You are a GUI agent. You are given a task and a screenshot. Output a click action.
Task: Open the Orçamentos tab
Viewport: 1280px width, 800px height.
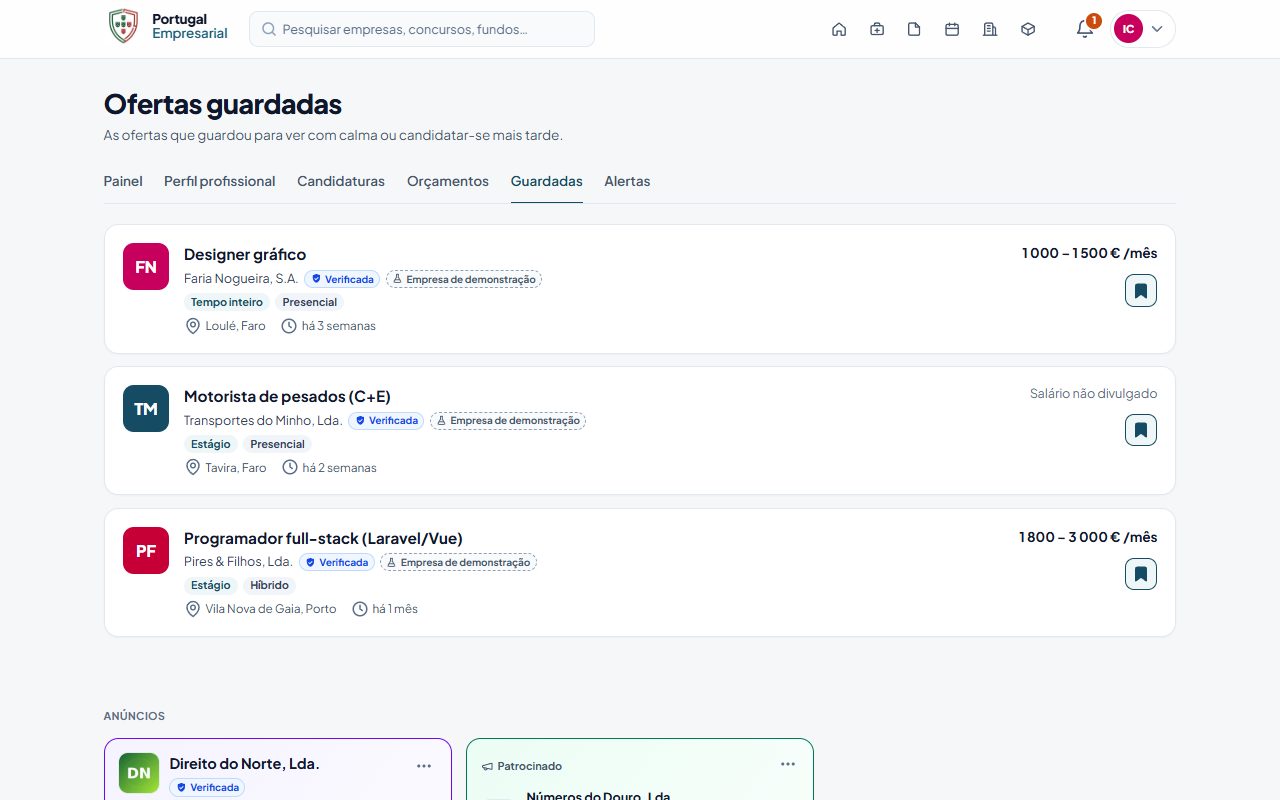(x=448, y=181)
